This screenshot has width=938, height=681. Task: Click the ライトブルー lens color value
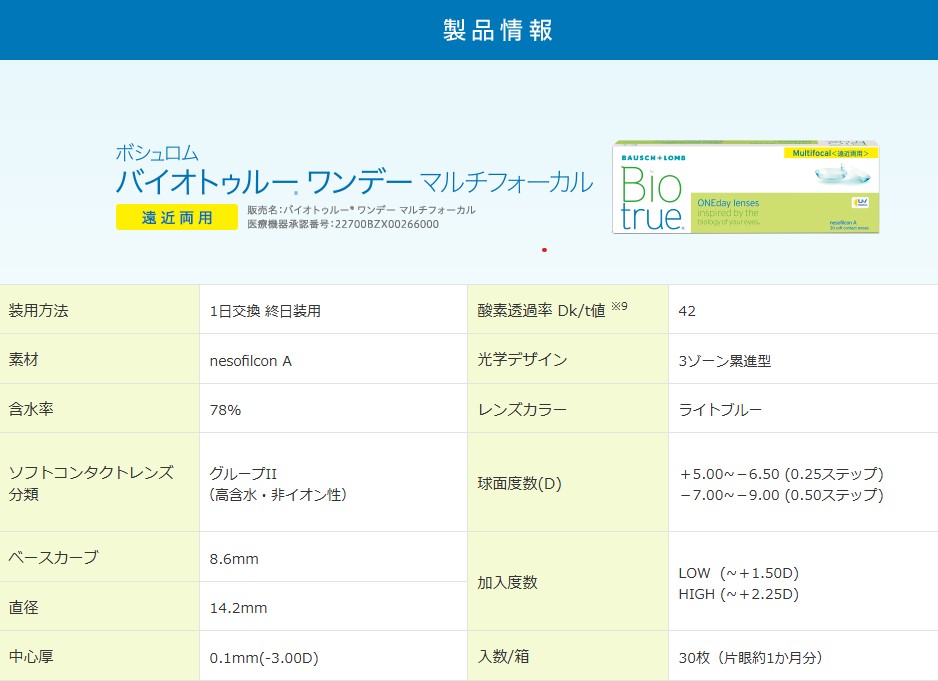[x=720, y=410]
